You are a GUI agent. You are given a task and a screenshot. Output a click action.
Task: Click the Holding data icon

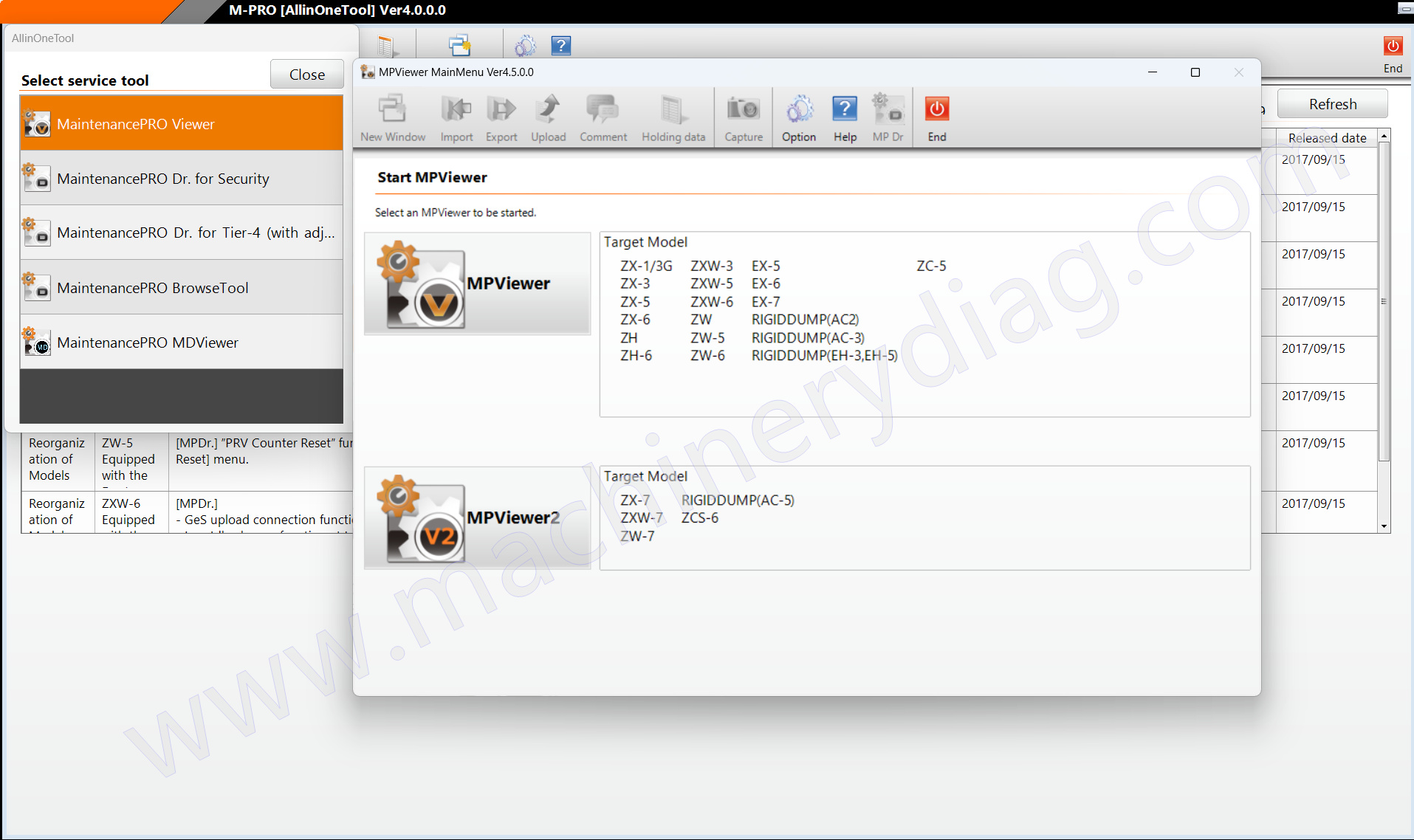[673, 118]
